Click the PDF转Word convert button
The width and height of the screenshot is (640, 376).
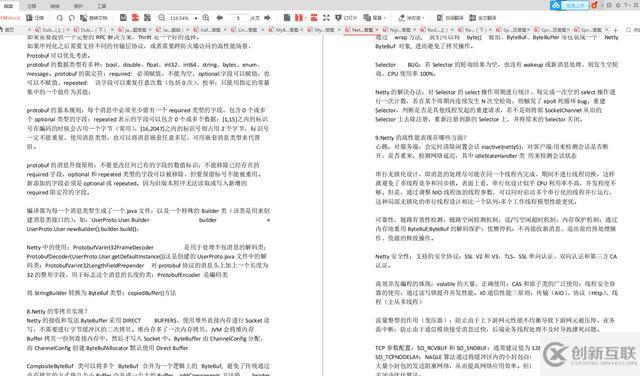10,18
